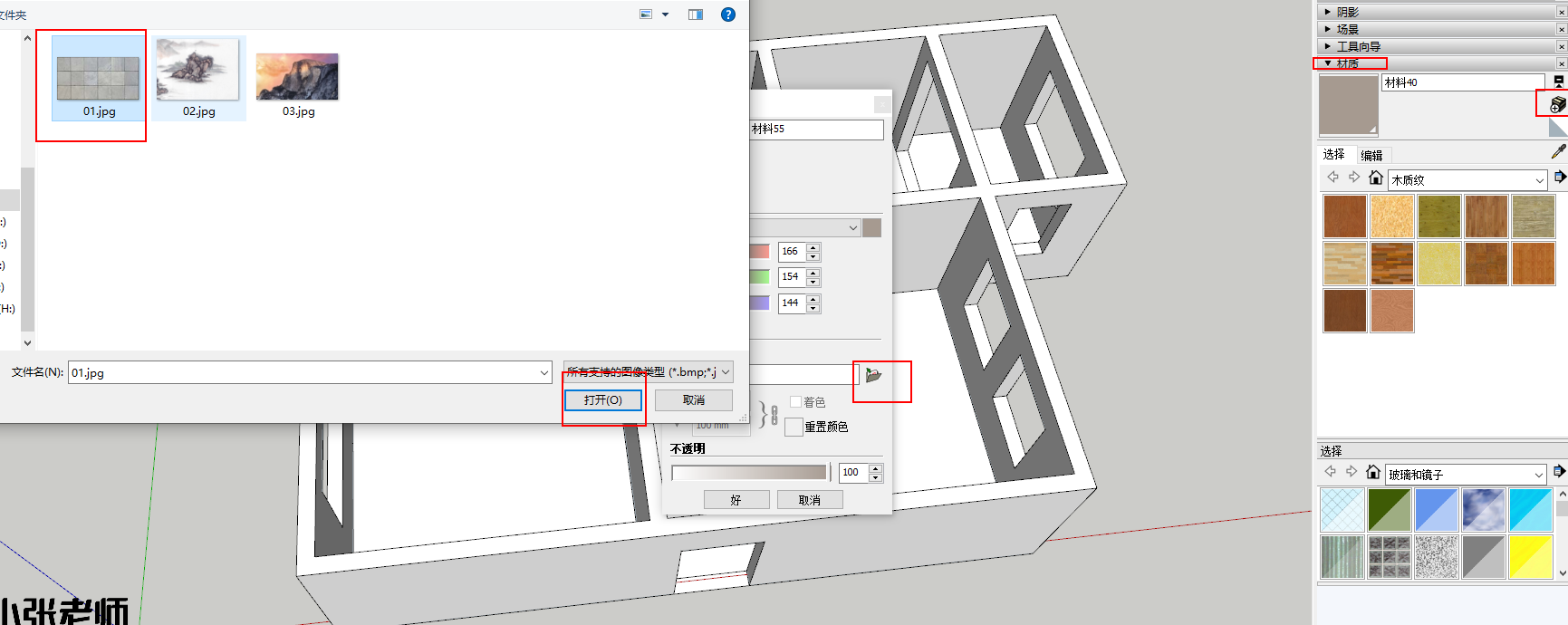
Task: Click the material color swatch beside picker dropdown
Action: (x=871, y=227)
